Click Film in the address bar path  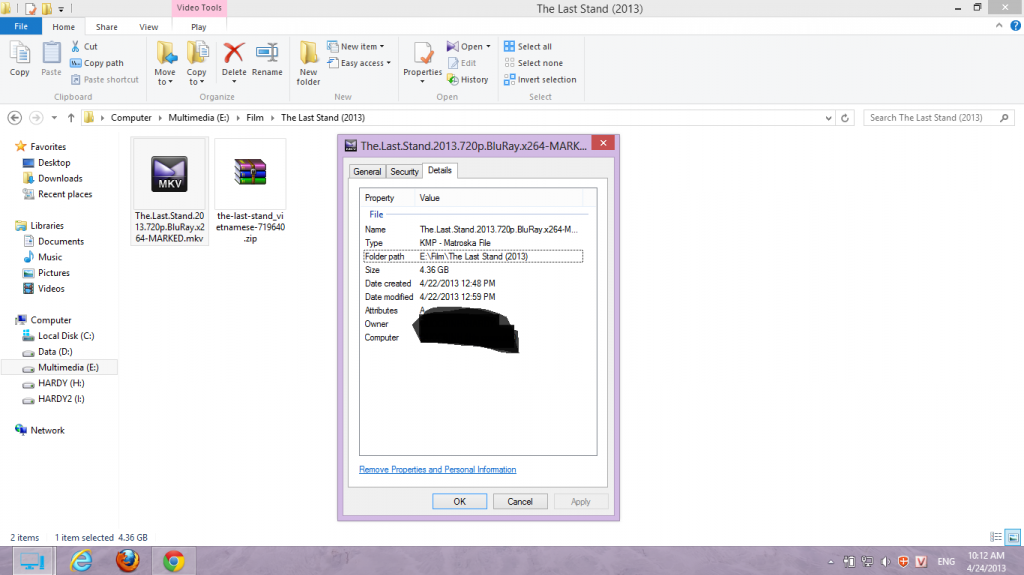click(255, 118)
